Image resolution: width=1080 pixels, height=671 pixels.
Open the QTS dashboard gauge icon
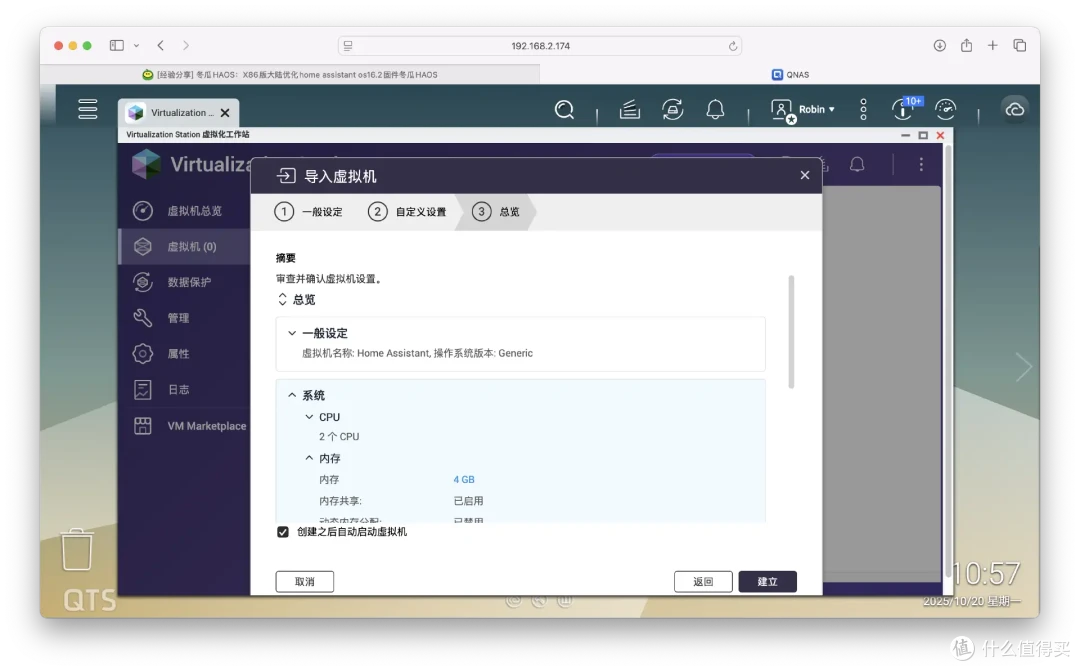click(945, 110)
